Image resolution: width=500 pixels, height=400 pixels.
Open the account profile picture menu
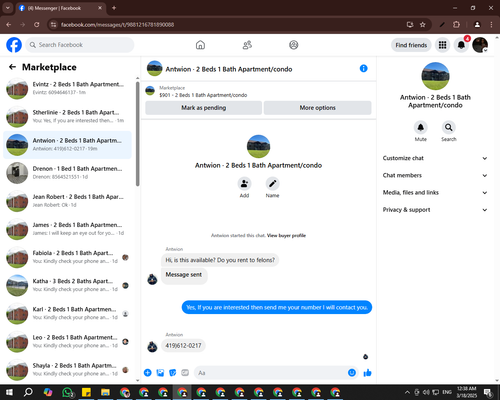480,45
